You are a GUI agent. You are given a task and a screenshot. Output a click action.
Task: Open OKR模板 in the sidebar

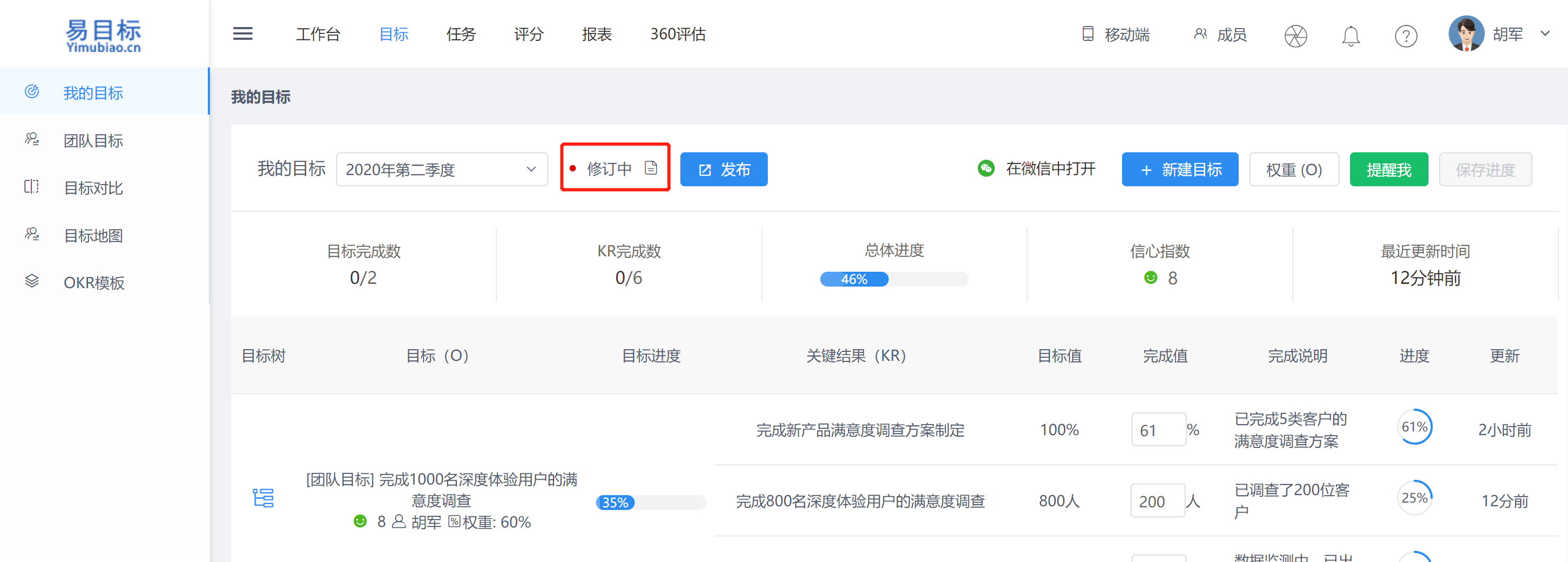click(x=104, y=282)
